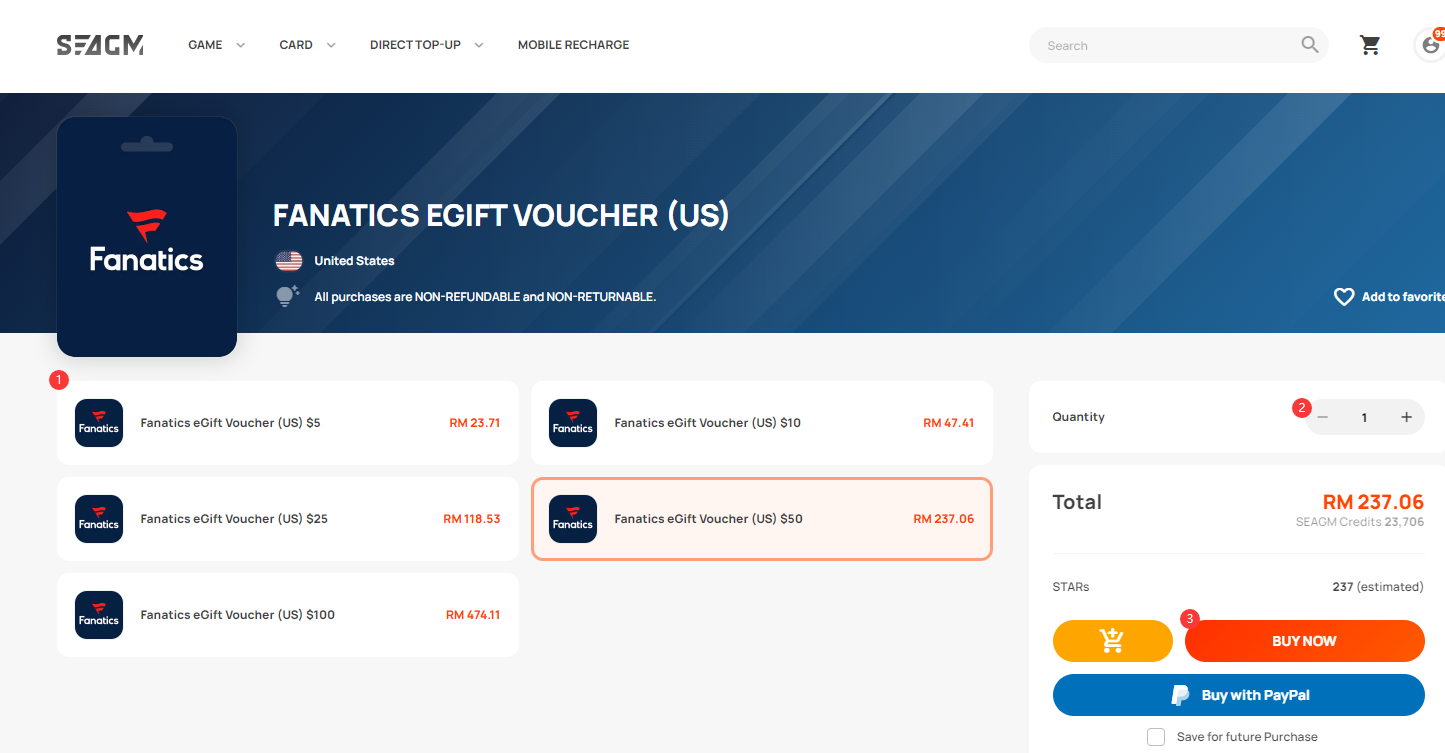Open the shopping cart icon
This screenshot has width=1445, height=753.
click(x=1370, y=45)
